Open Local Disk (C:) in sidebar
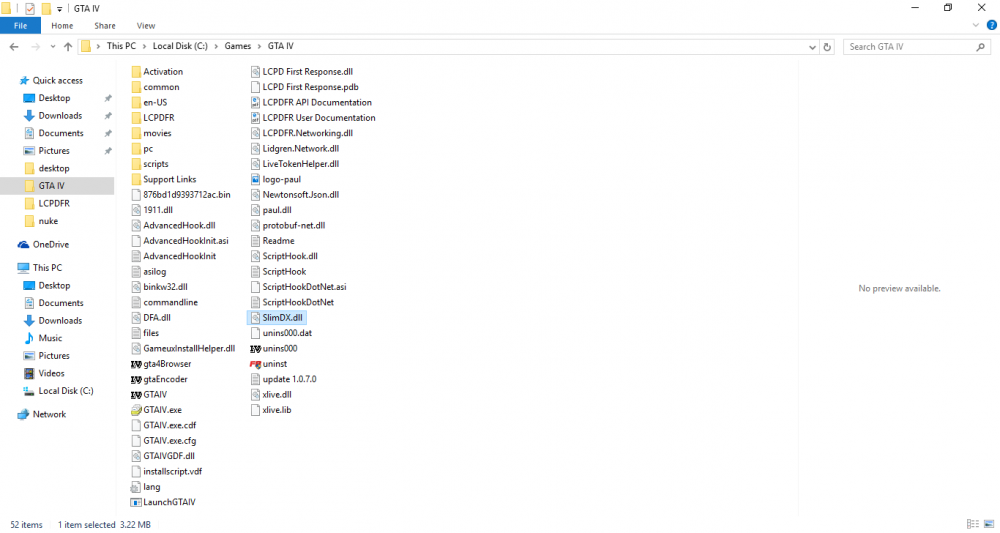Screen dimensions: 1000x533 (x=66, y=391)
